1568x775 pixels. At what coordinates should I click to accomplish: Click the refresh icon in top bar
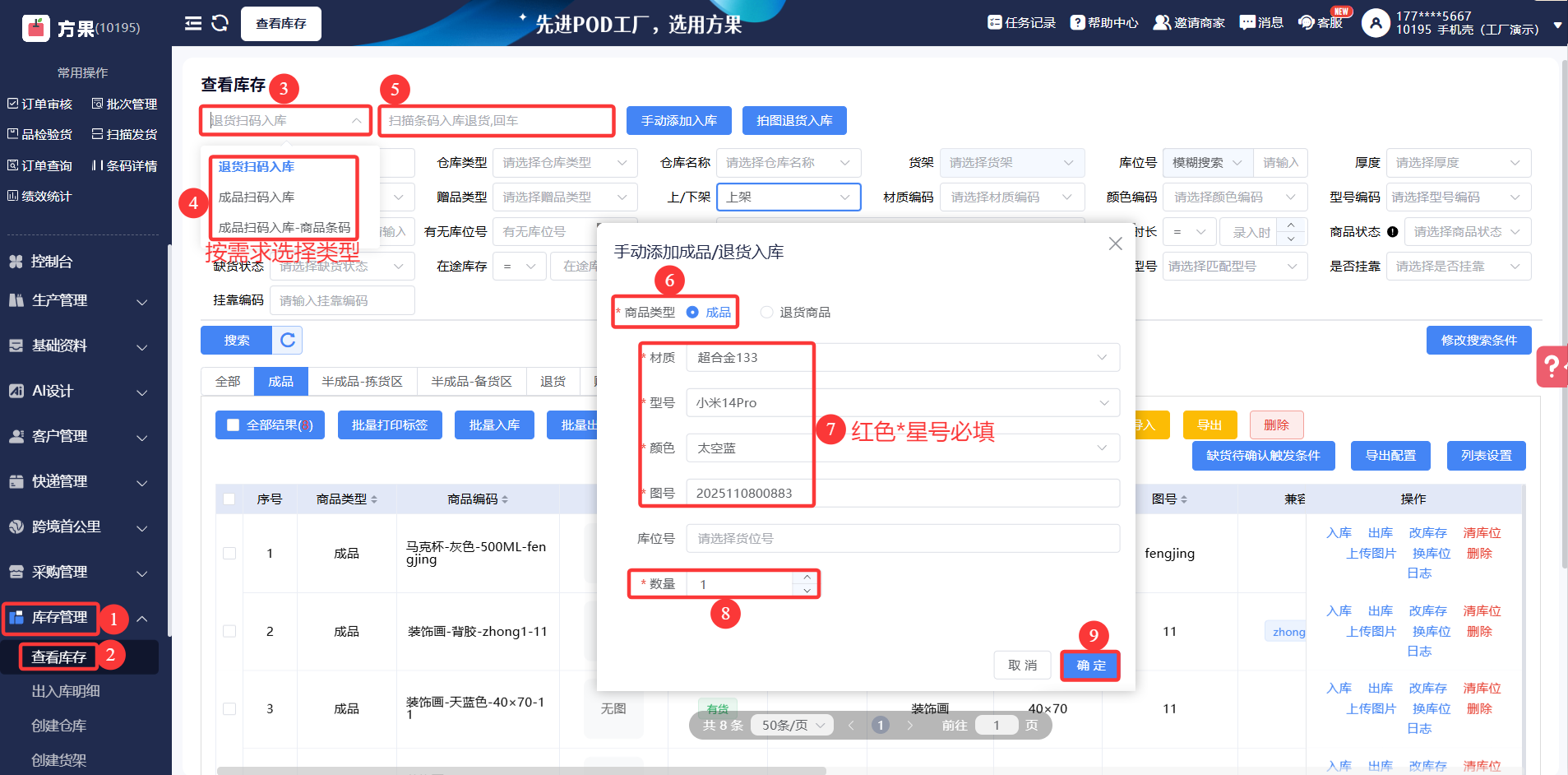(220, 23)
